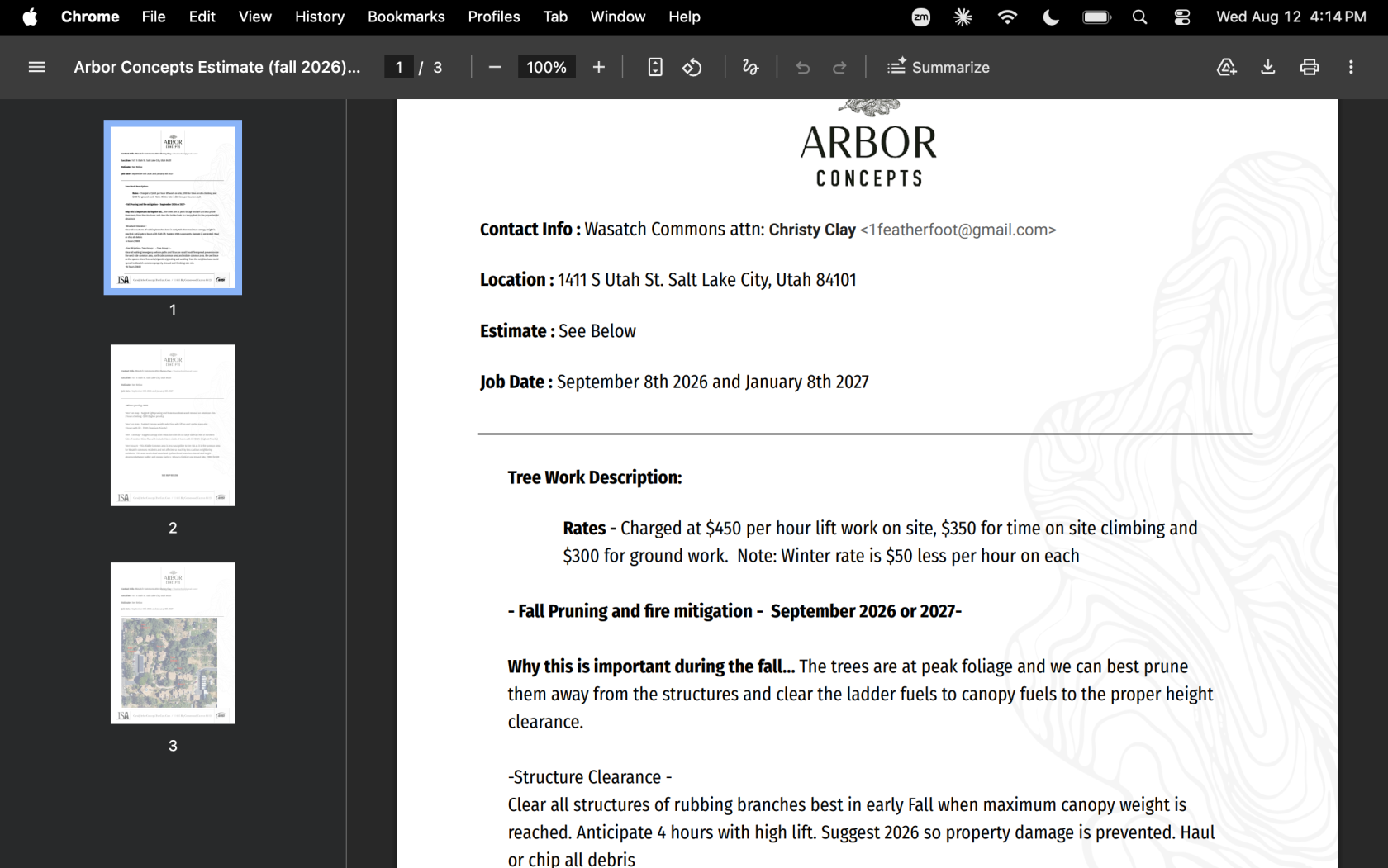Screen dimensions: 1388x868
Task: Open the Bookmarks menu
Action: coord(406,17)
